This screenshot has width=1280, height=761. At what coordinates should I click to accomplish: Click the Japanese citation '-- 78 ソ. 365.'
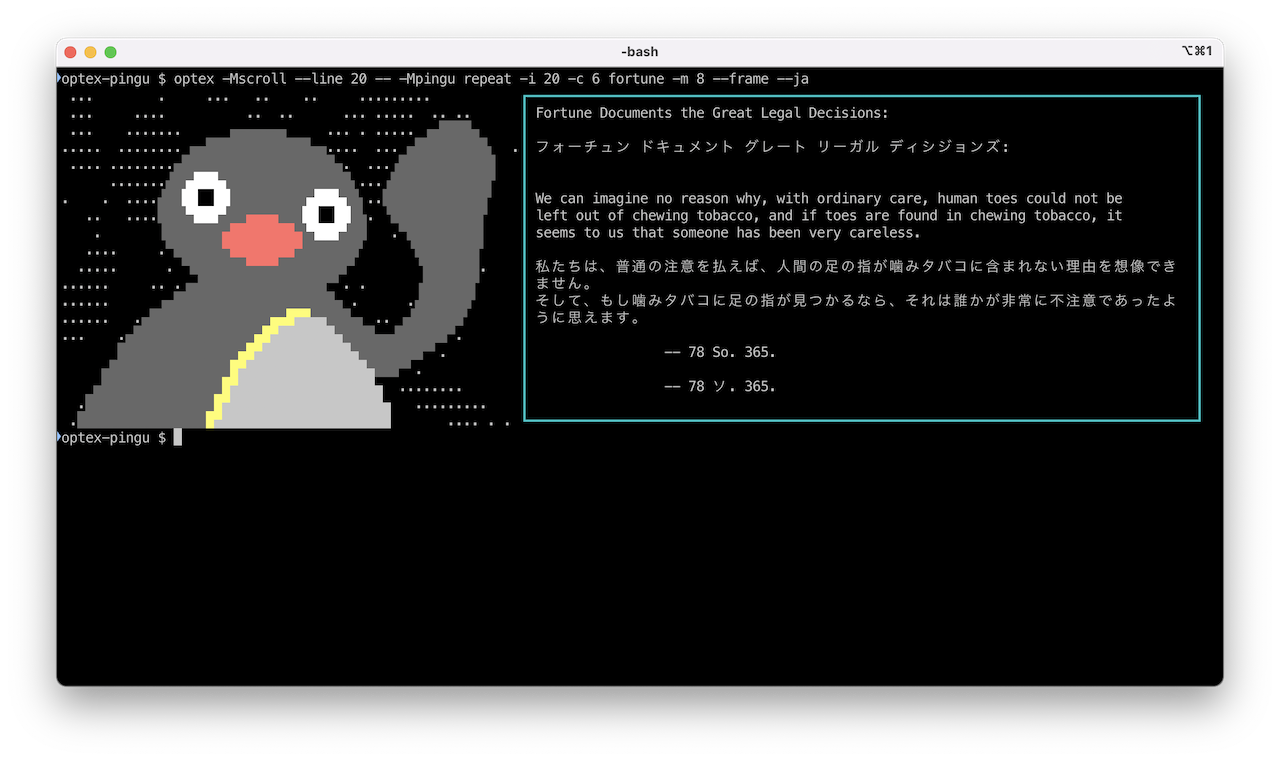point(720,386)
